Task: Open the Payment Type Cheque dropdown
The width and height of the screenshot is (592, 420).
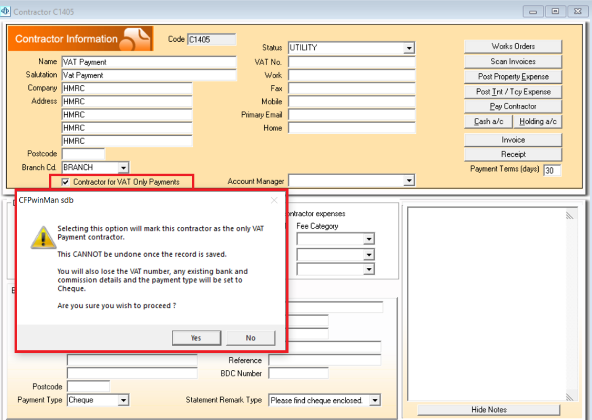Action: [123, 400]
